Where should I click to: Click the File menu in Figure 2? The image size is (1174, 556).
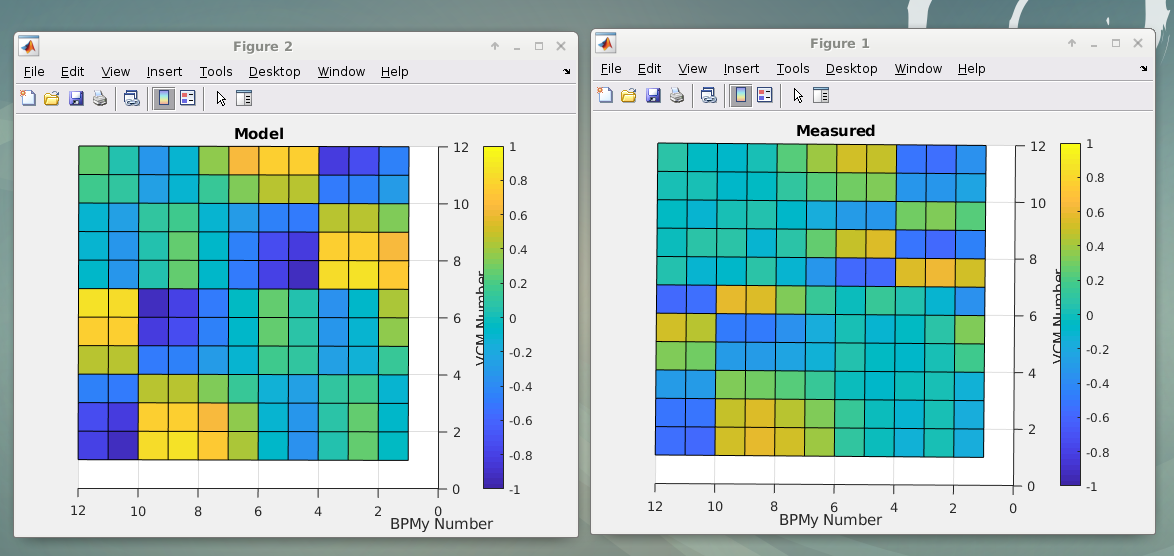[x=34, y=72]
